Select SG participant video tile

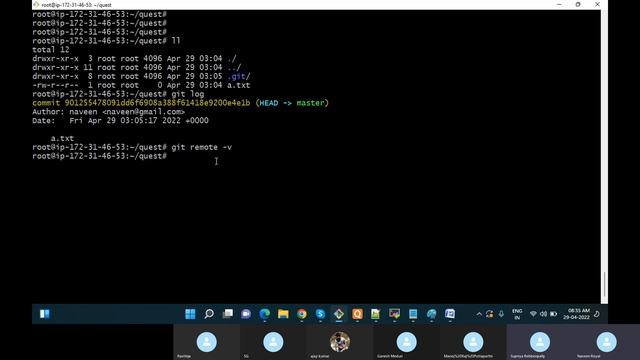click(x=273, y=342)
